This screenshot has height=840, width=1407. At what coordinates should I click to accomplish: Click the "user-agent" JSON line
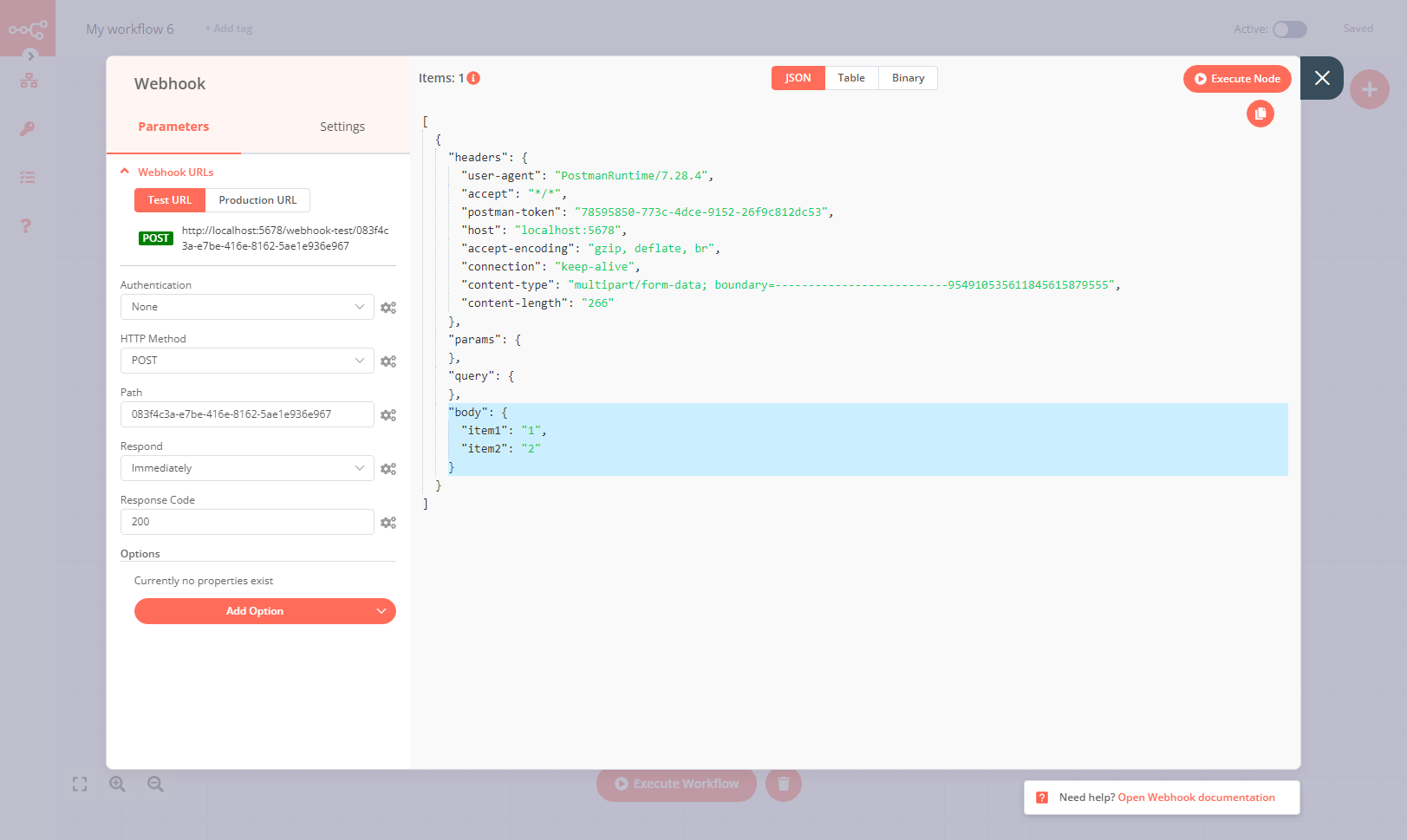588,176
